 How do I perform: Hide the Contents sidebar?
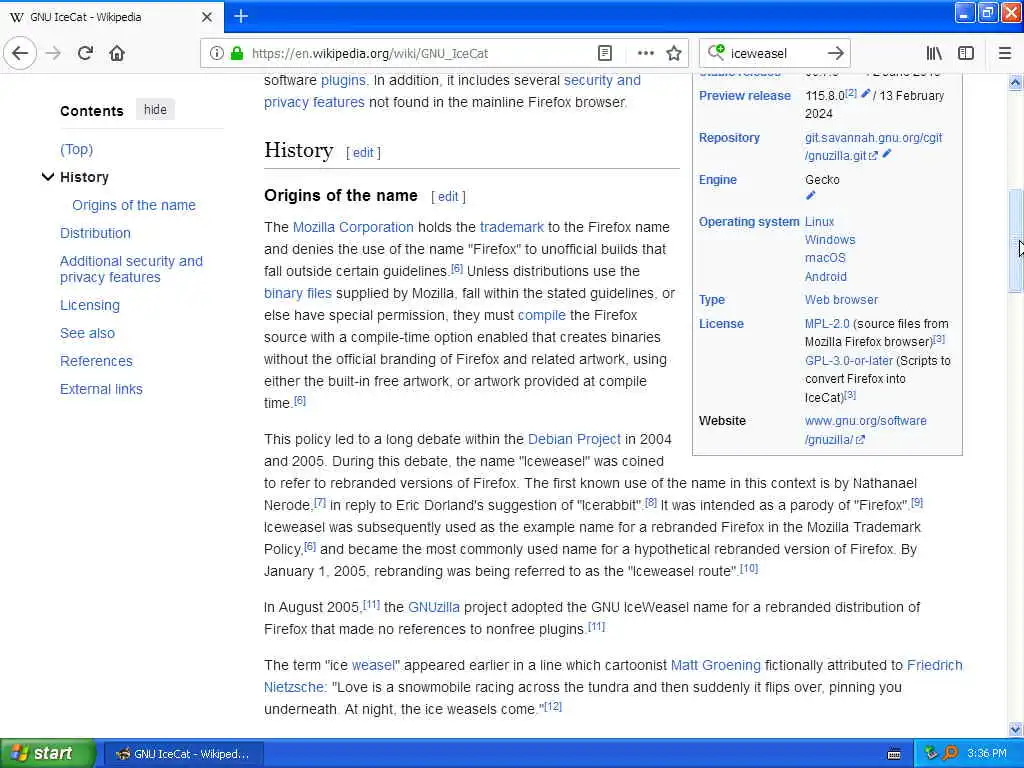point(155,110)
